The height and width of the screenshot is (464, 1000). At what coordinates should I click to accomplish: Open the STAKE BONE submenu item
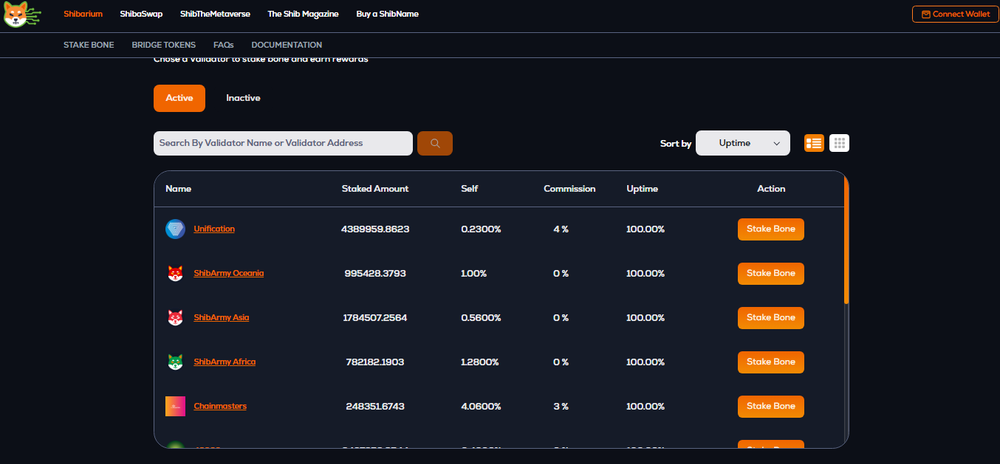tap(89, 45)
